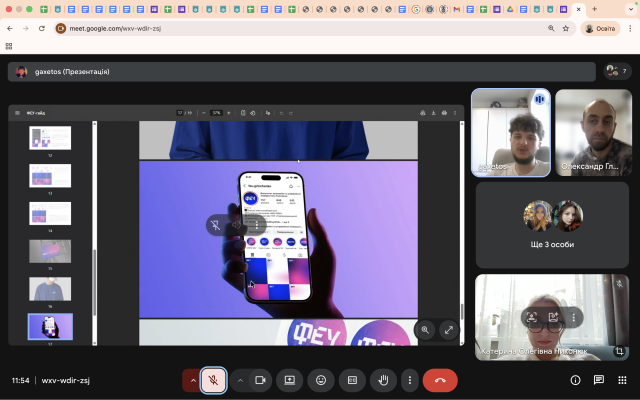The width and height of the screenshot is (640, 400).
Task: Expand video settings arrow beside the camera
Action: [240, 380]
